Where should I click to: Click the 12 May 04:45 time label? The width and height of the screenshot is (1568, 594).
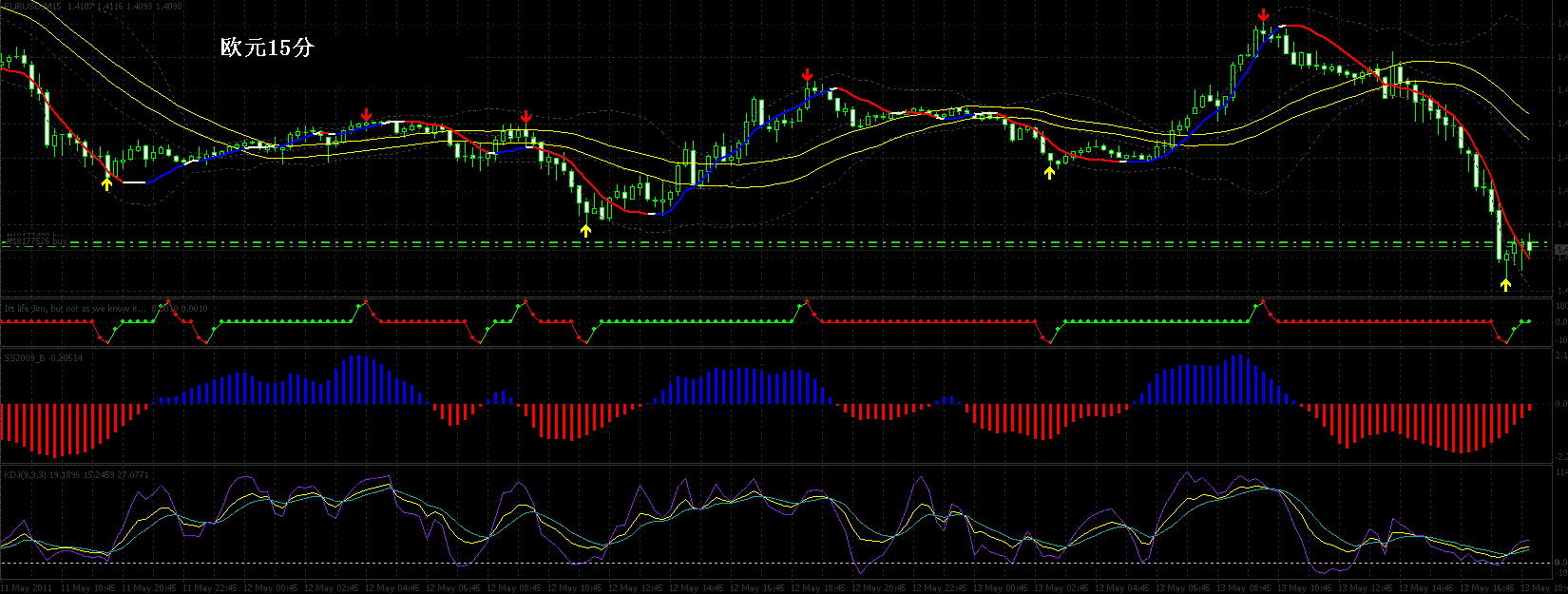392,587
